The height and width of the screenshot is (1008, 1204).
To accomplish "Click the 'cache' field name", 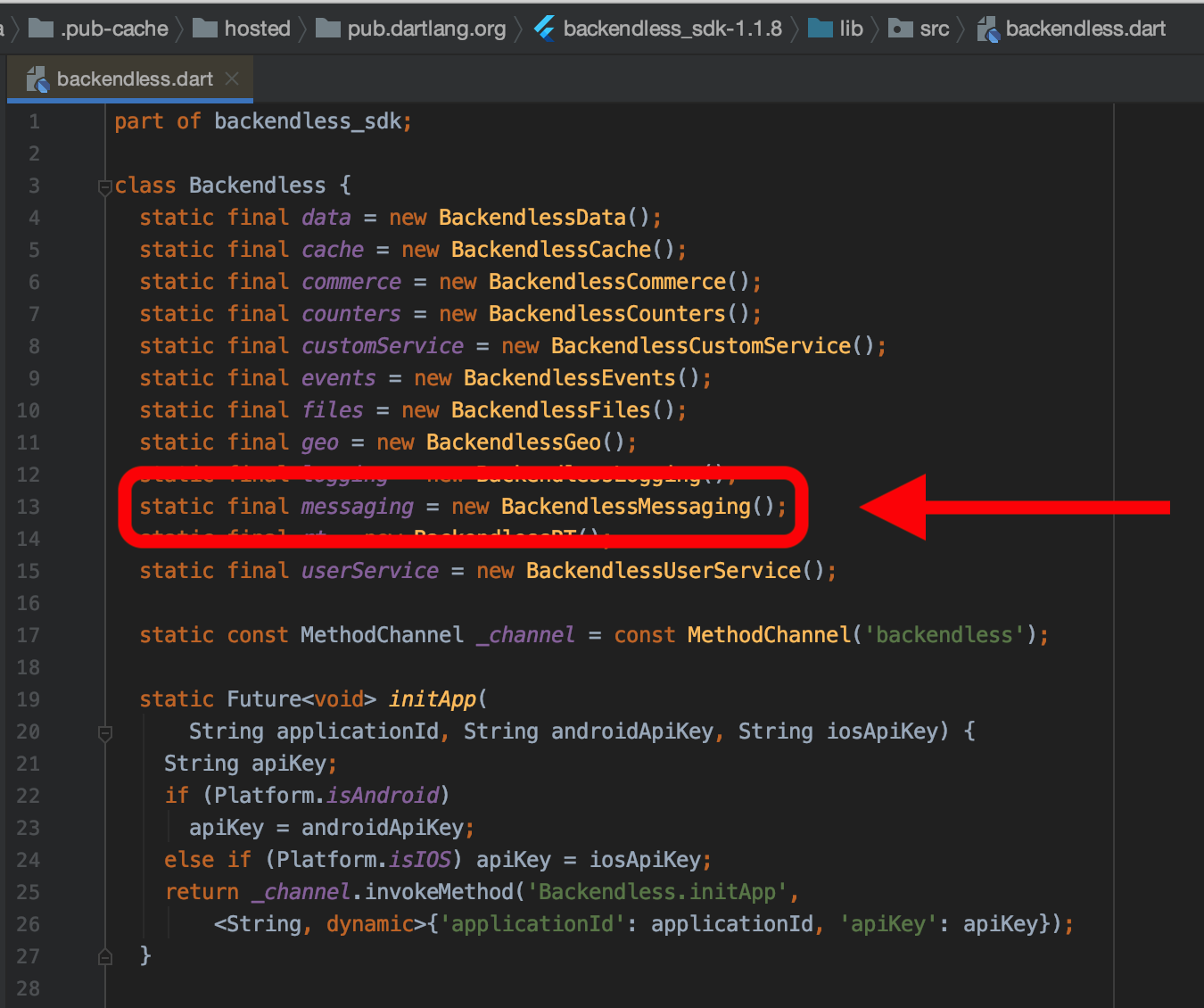I will (333, 250).
